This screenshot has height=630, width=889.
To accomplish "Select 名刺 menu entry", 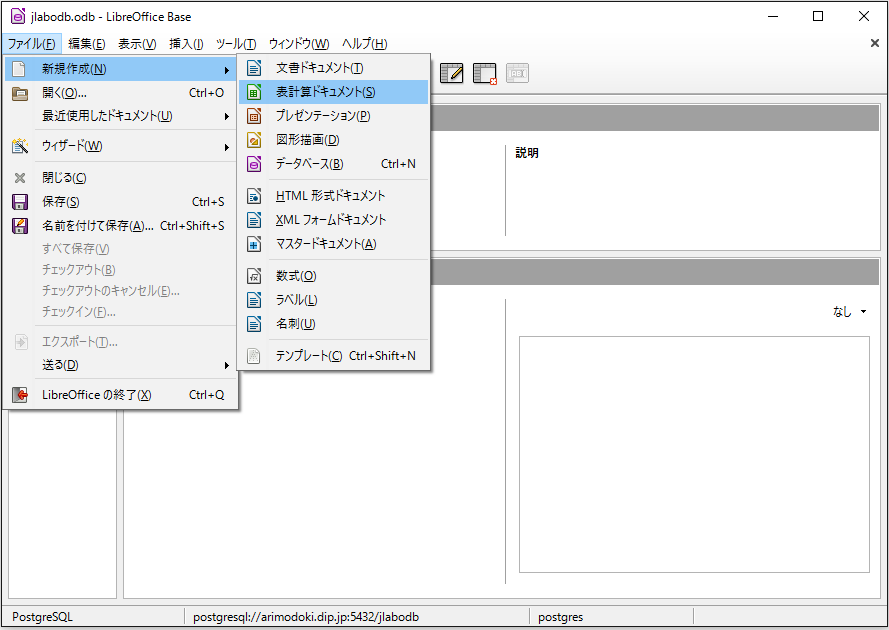I will 333,324.
